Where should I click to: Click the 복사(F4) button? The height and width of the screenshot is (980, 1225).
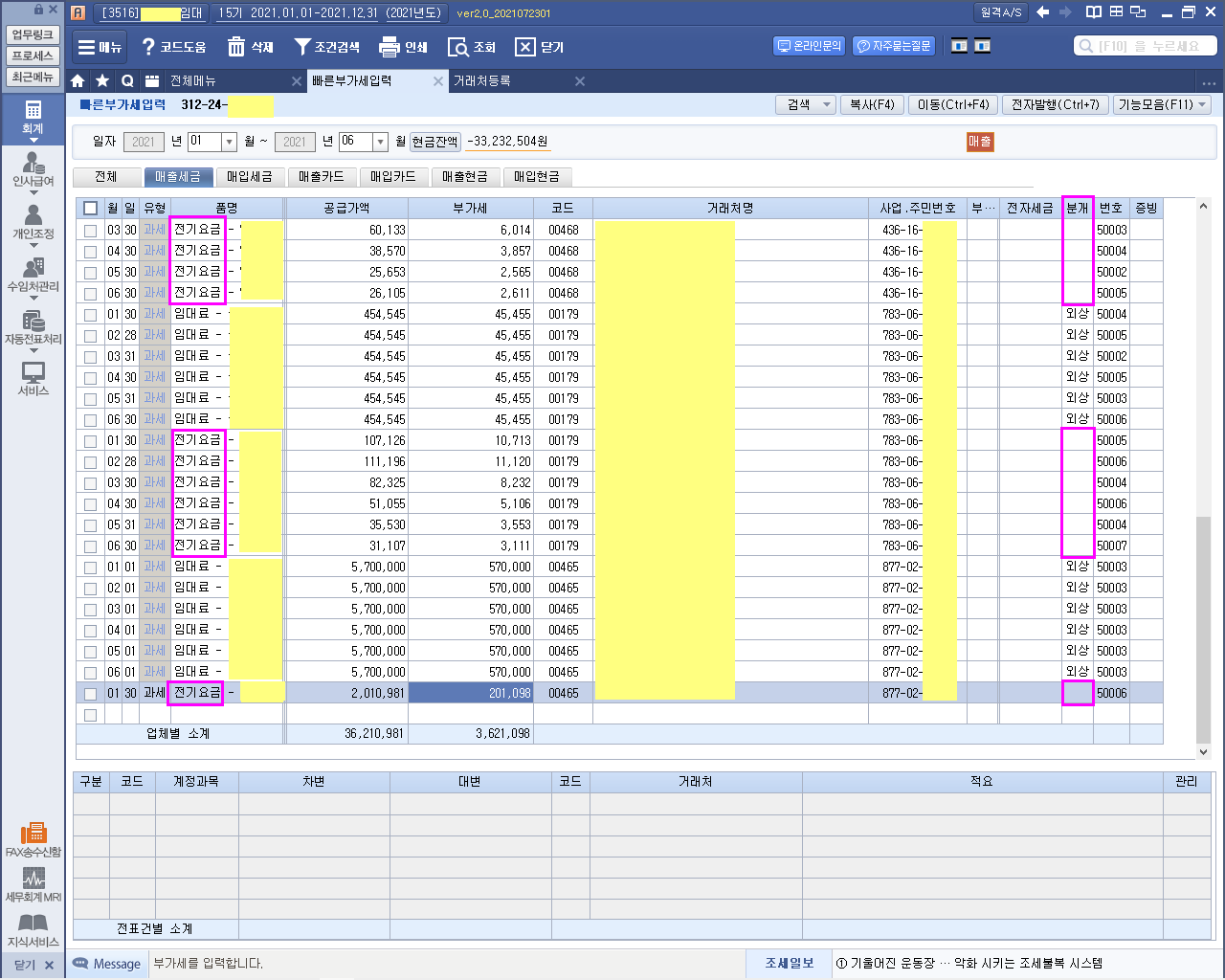coord(872,104)
